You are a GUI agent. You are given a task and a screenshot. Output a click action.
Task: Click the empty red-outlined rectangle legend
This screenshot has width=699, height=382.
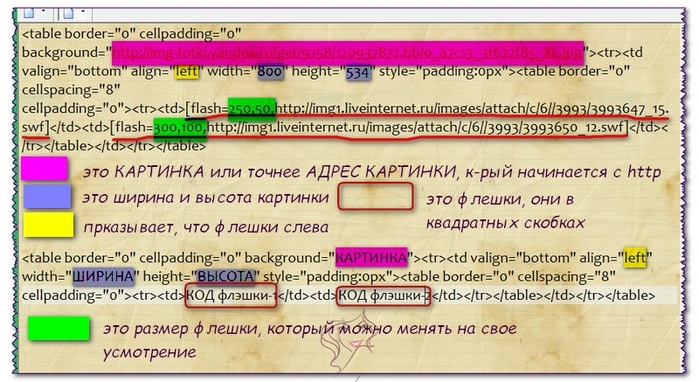tap(375, 196)
